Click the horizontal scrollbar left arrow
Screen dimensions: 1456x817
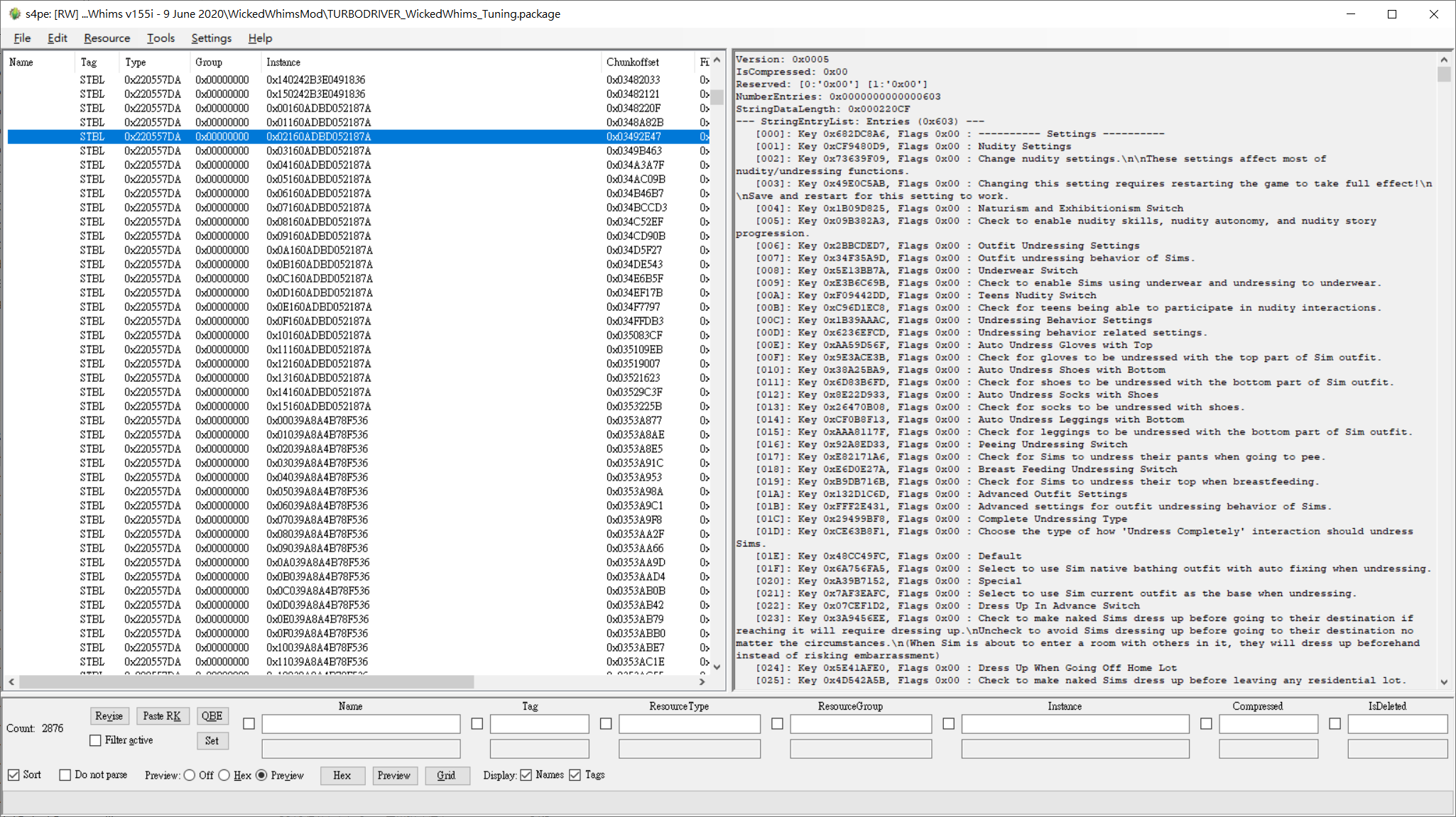point(11,681)
